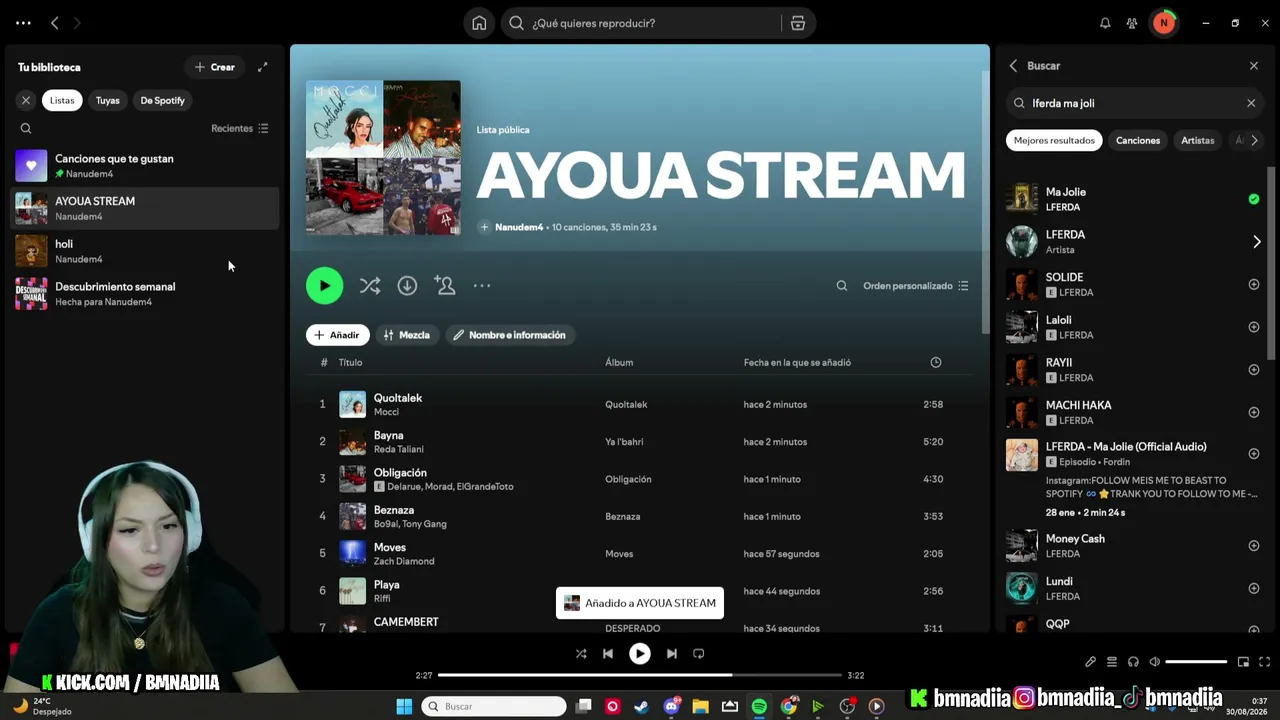Open the notifications bell
Screen dimensions: 1280x720
point(1105,23)
